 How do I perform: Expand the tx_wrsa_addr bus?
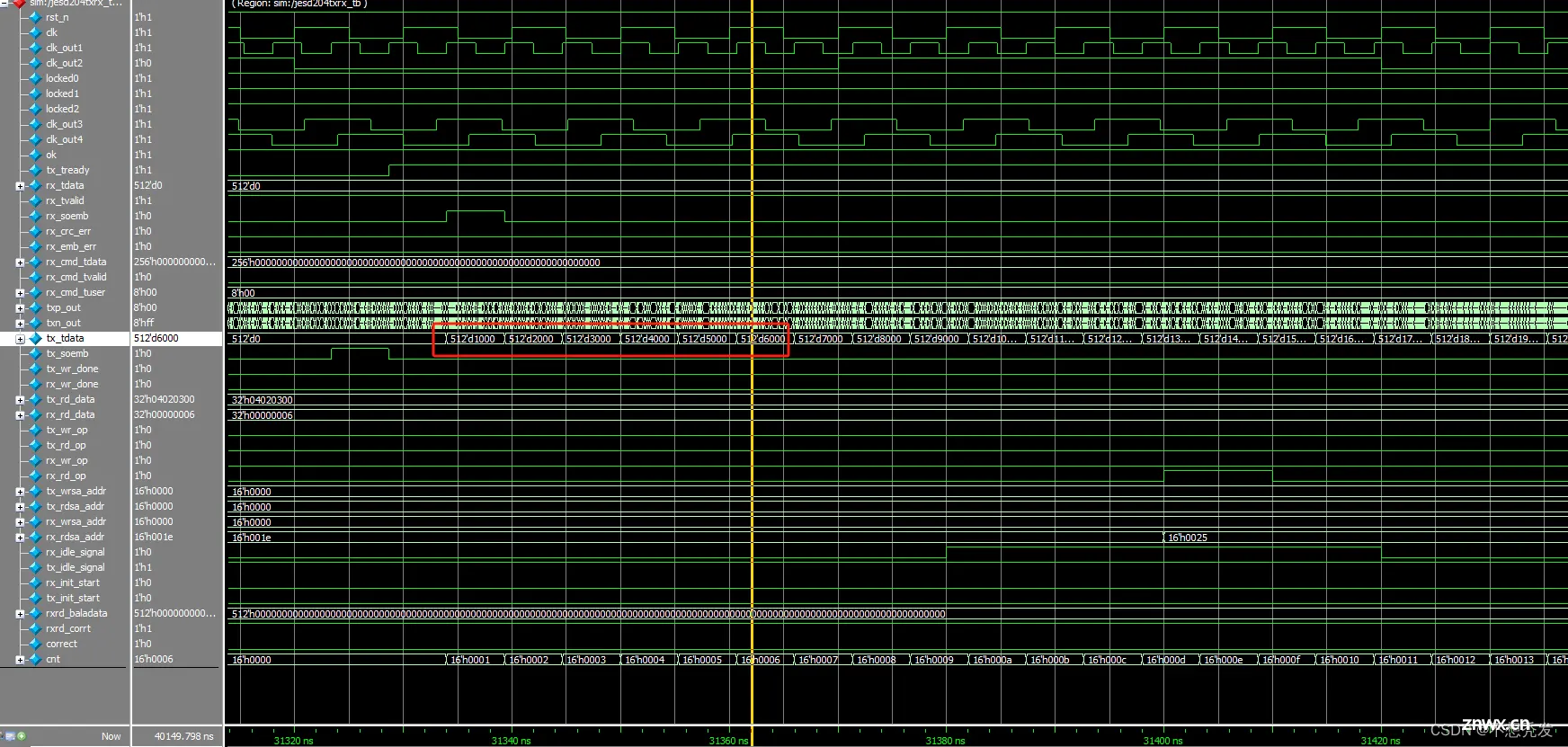click(x=20, y=492)
